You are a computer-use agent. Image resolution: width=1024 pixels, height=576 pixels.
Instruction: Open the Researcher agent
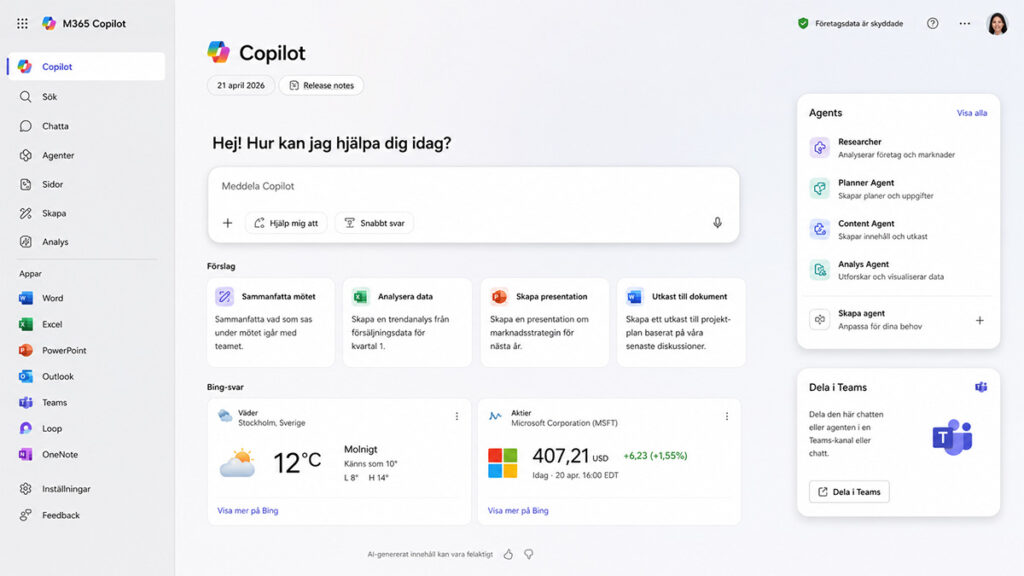[898, 148]
